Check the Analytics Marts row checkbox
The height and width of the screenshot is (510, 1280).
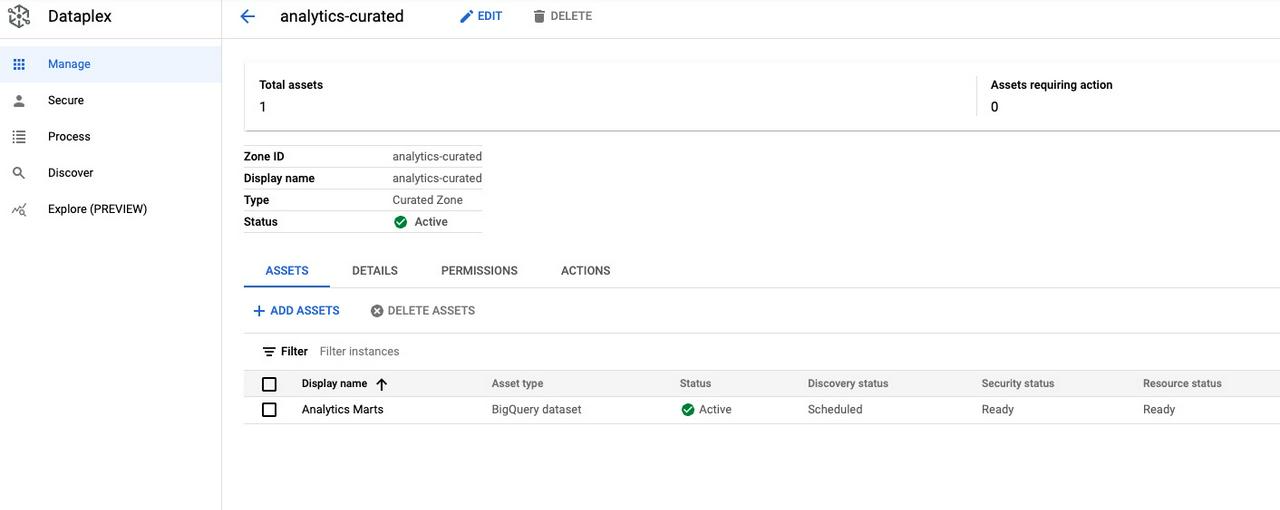tap(269, 410)
